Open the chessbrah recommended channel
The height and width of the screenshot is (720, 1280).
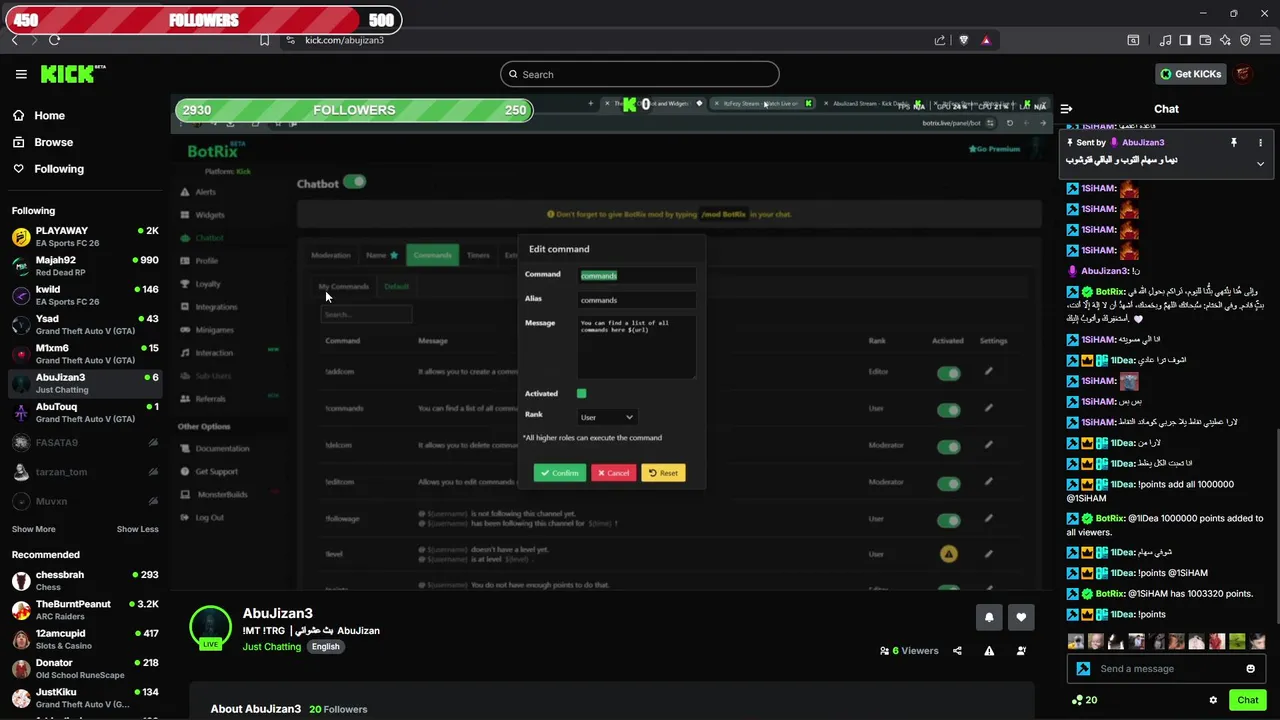tap(85, 581)
